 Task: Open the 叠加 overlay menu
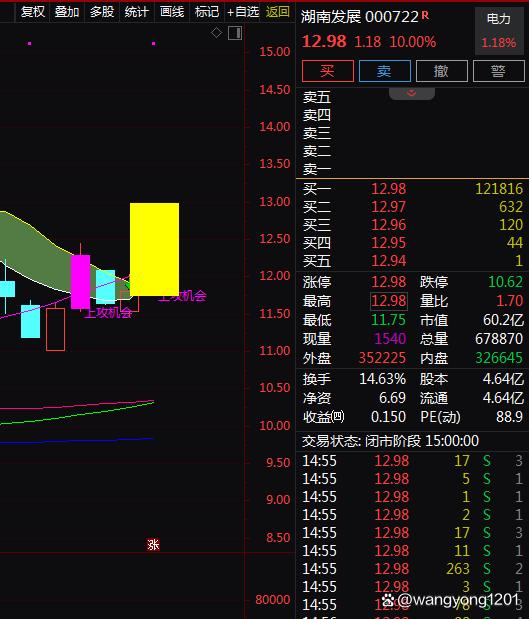click(x=67, y=12)
